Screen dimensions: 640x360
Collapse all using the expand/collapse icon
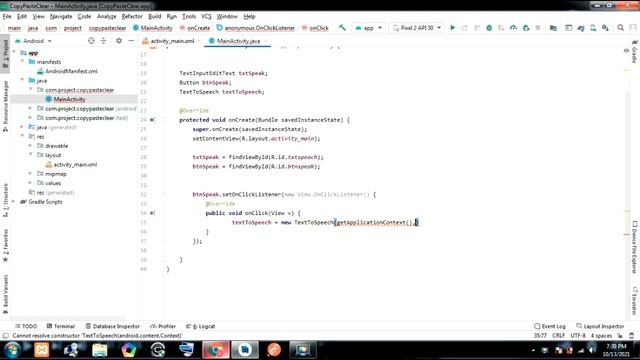coord(104,41)
